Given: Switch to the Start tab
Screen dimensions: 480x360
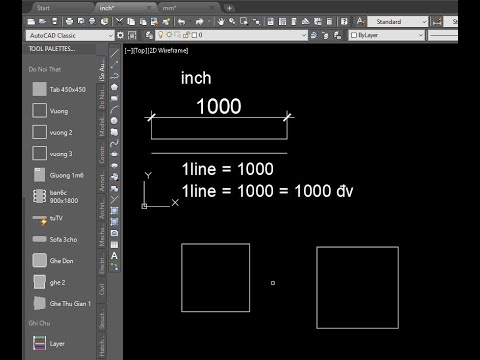Looking at the screenshot, I should [x=43, y=8].
